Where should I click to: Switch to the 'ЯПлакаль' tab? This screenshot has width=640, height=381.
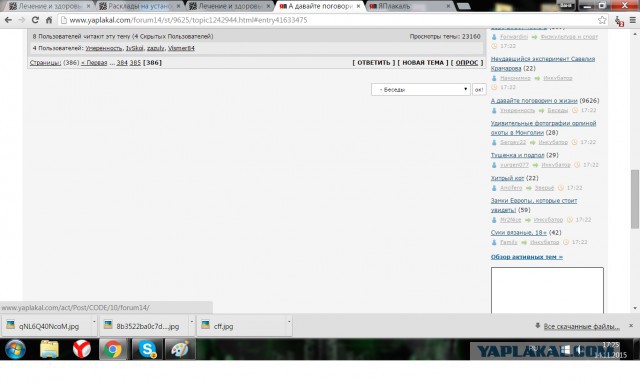(x=408, y=6)
